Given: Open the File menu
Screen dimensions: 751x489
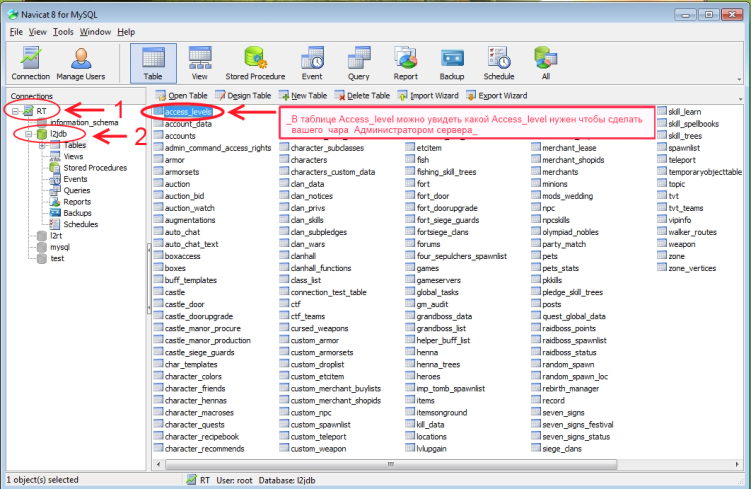Looking at the screenshot, I should coord(16,32).
